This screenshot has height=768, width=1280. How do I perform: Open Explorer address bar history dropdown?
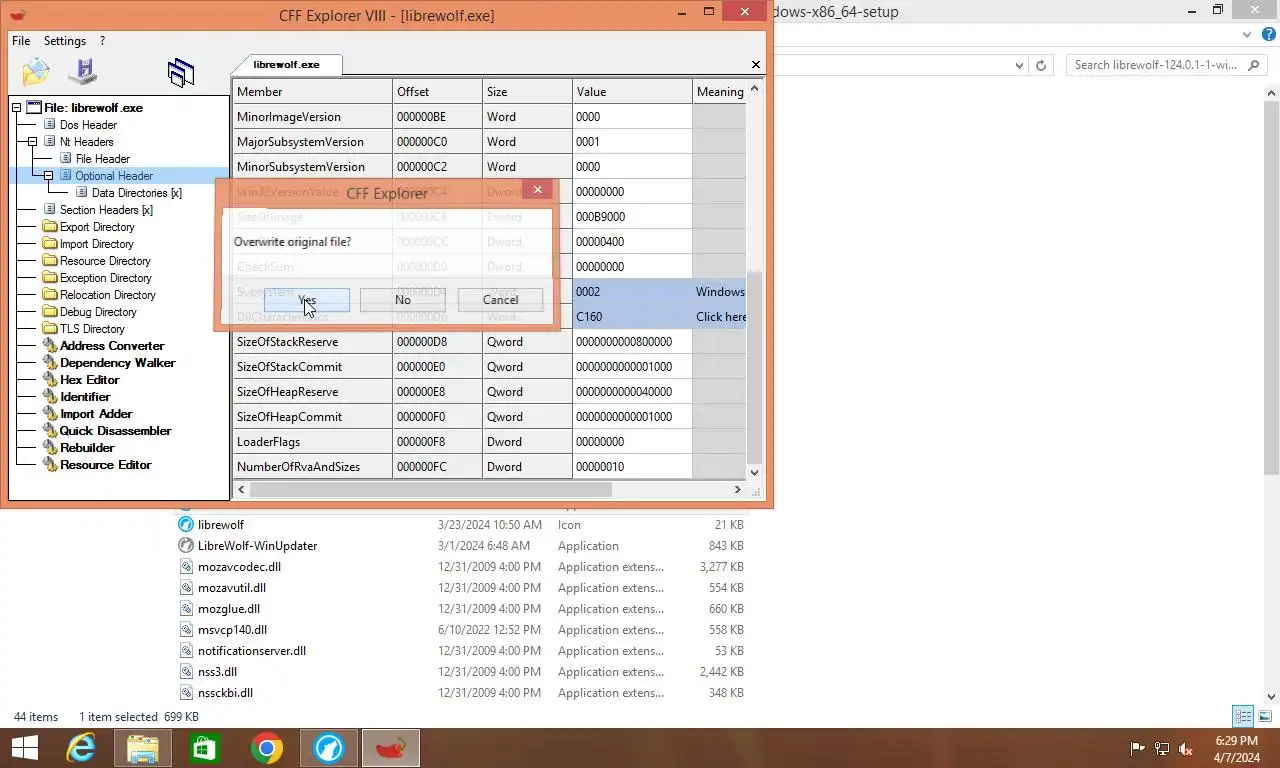coord(1020,65)
